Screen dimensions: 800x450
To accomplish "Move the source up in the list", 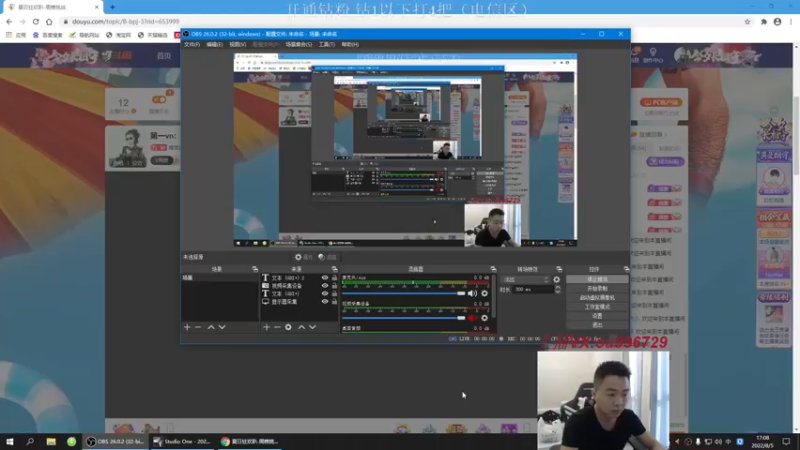I will pyautogui.click(x=302, y=327).
